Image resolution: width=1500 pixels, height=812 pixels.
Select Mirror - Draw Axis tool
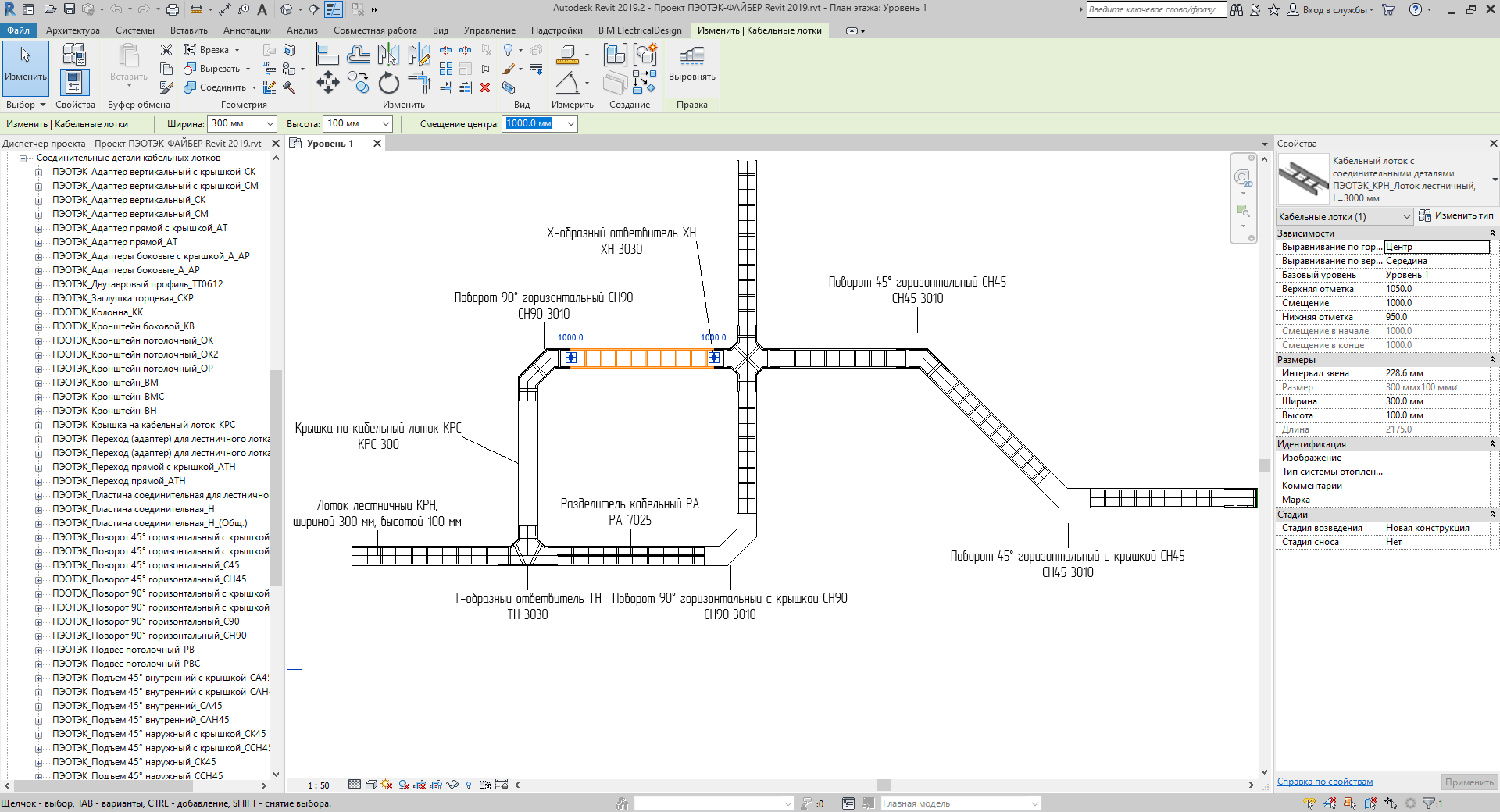420,55
